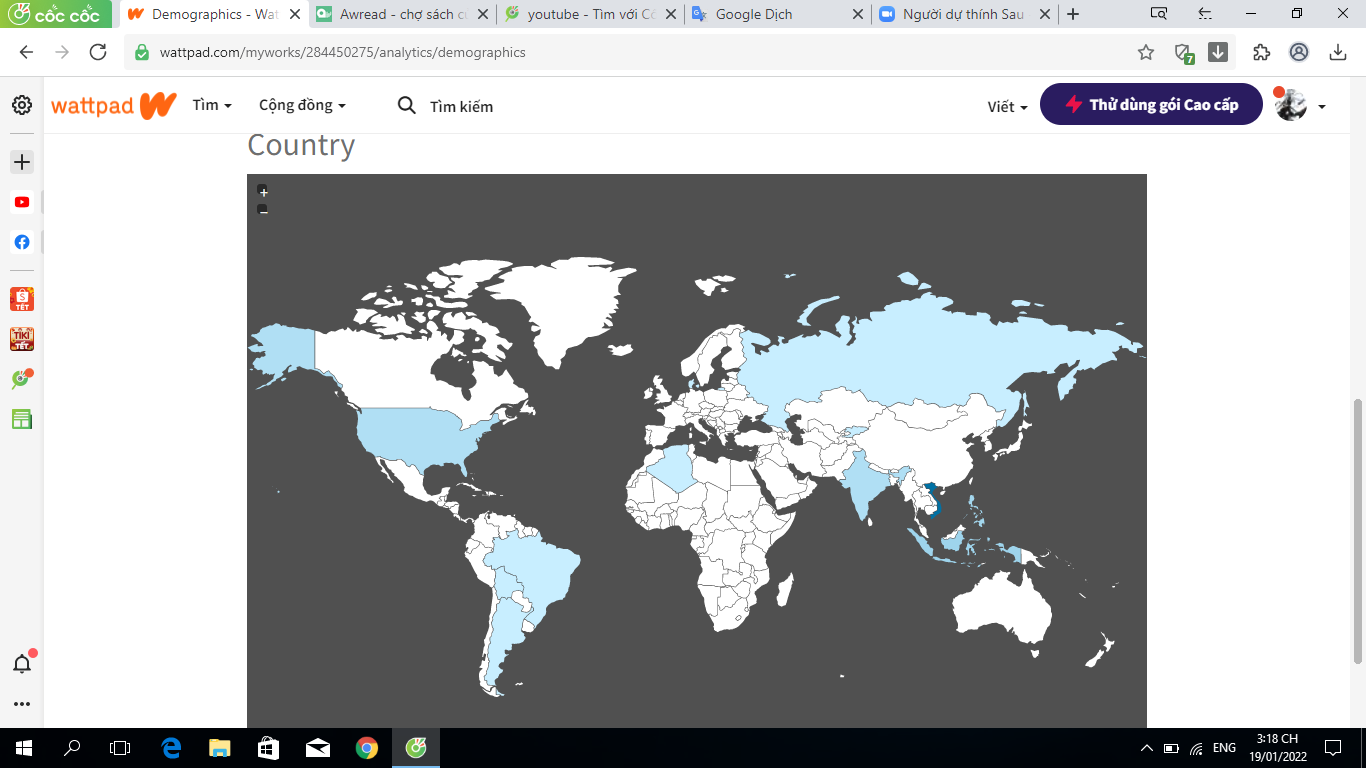Click Thử dùng gói Cao cấp button
The image size is (1366, 768).
[1151, 105]
